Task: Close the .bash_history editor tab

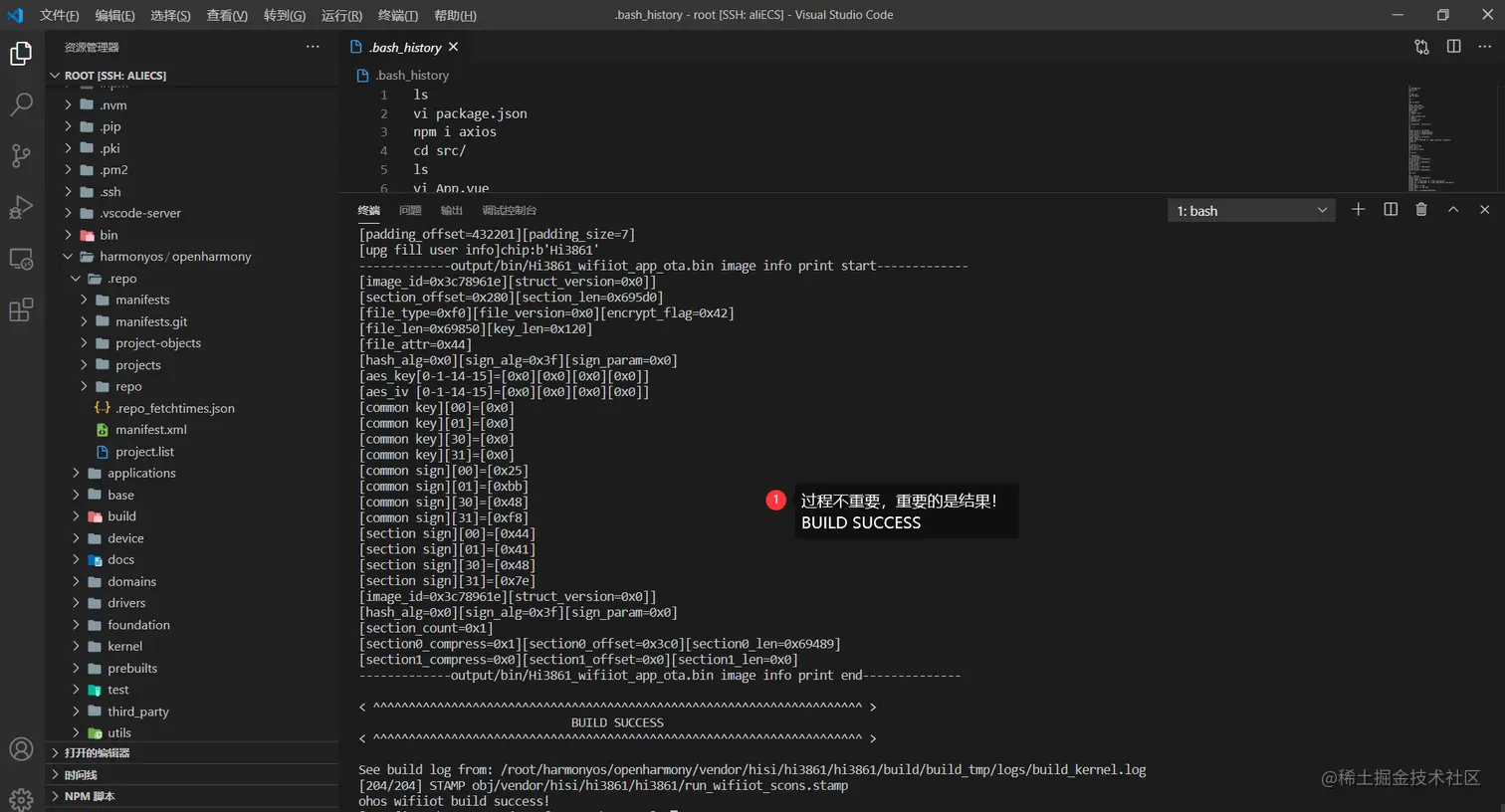Action: coord(454,47)
